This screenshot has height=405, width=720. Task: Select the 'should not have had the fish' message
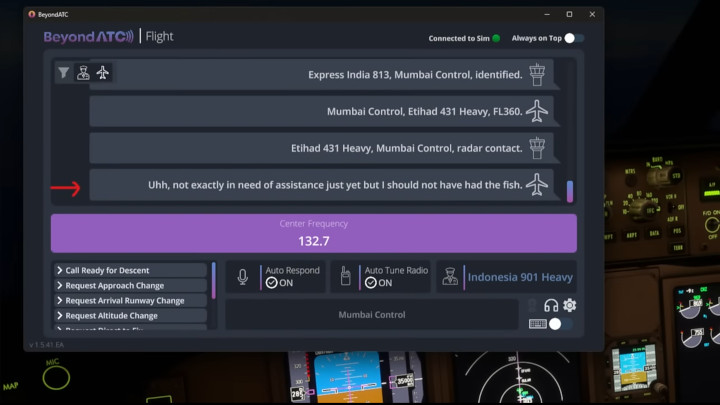coord(321,185)
